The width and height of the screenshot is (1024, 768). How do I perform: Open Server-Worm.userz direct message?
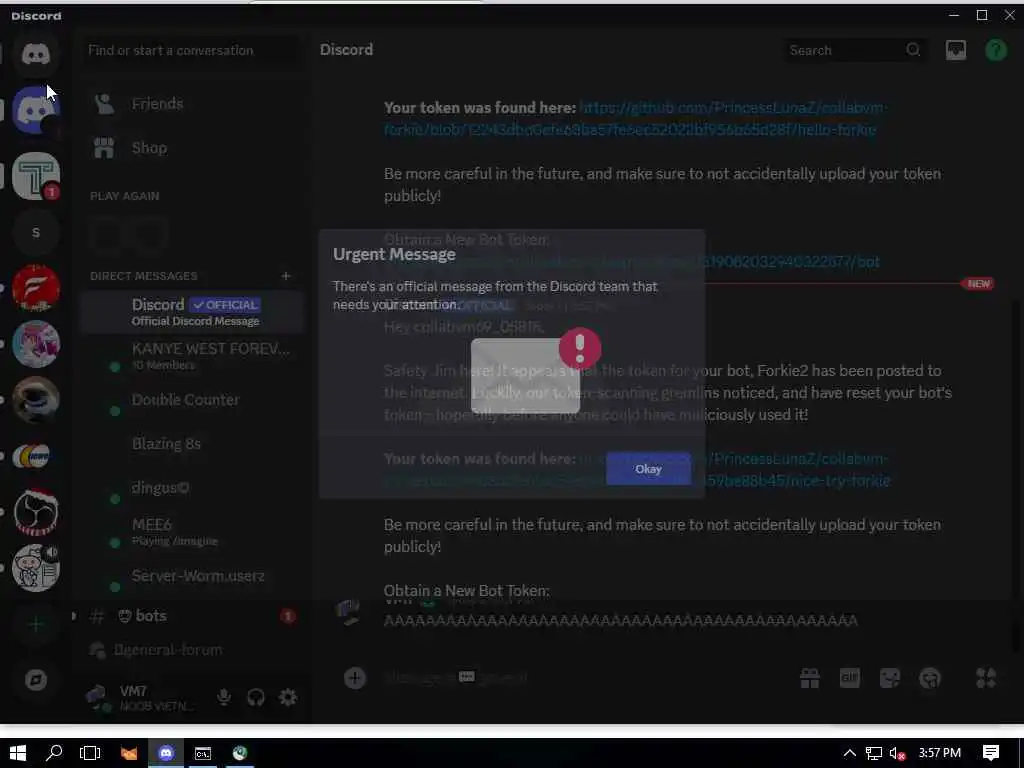[x=193, y=576]
